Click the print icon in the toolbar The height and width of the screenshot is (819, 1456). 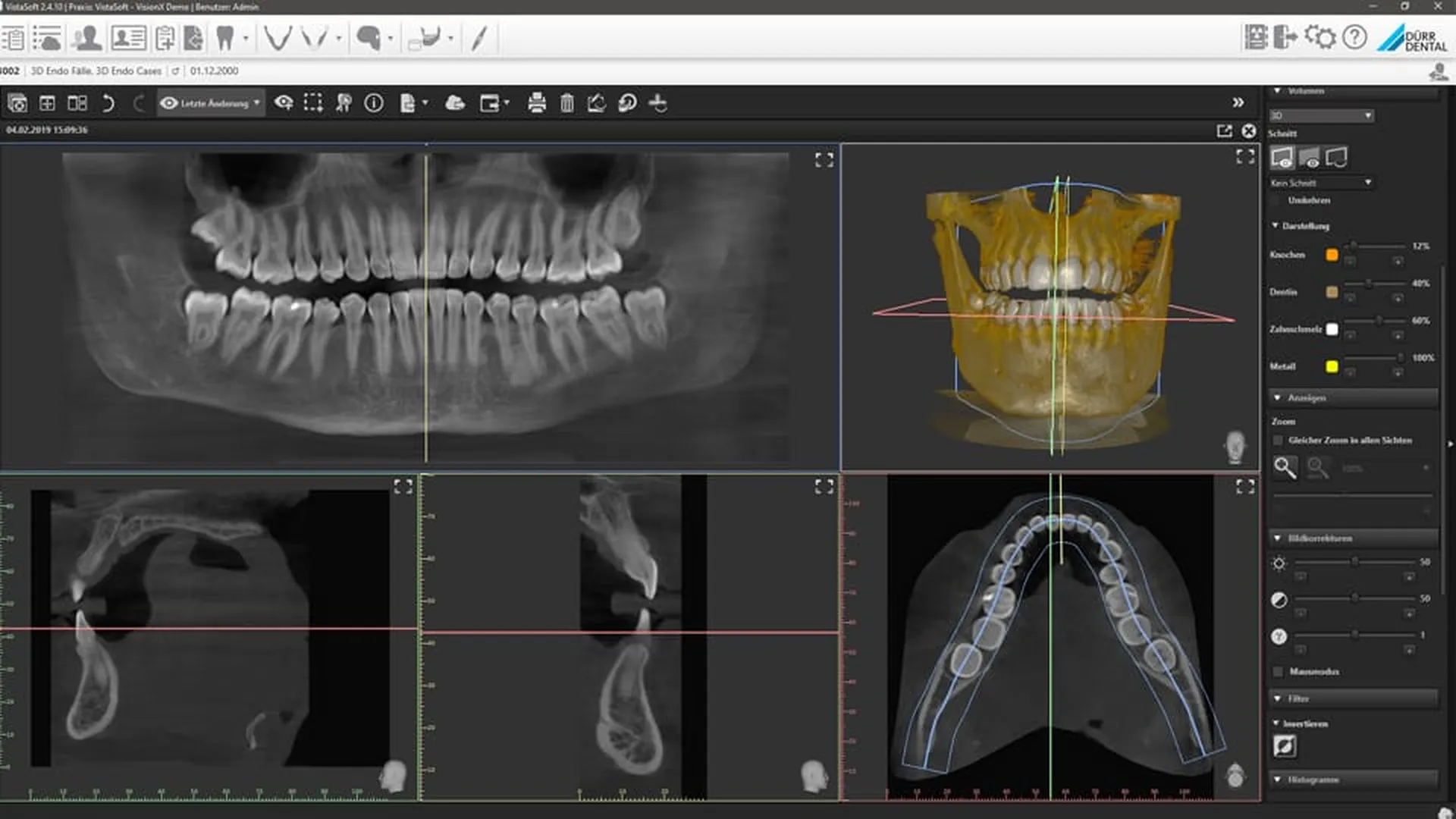pos(537,103)
